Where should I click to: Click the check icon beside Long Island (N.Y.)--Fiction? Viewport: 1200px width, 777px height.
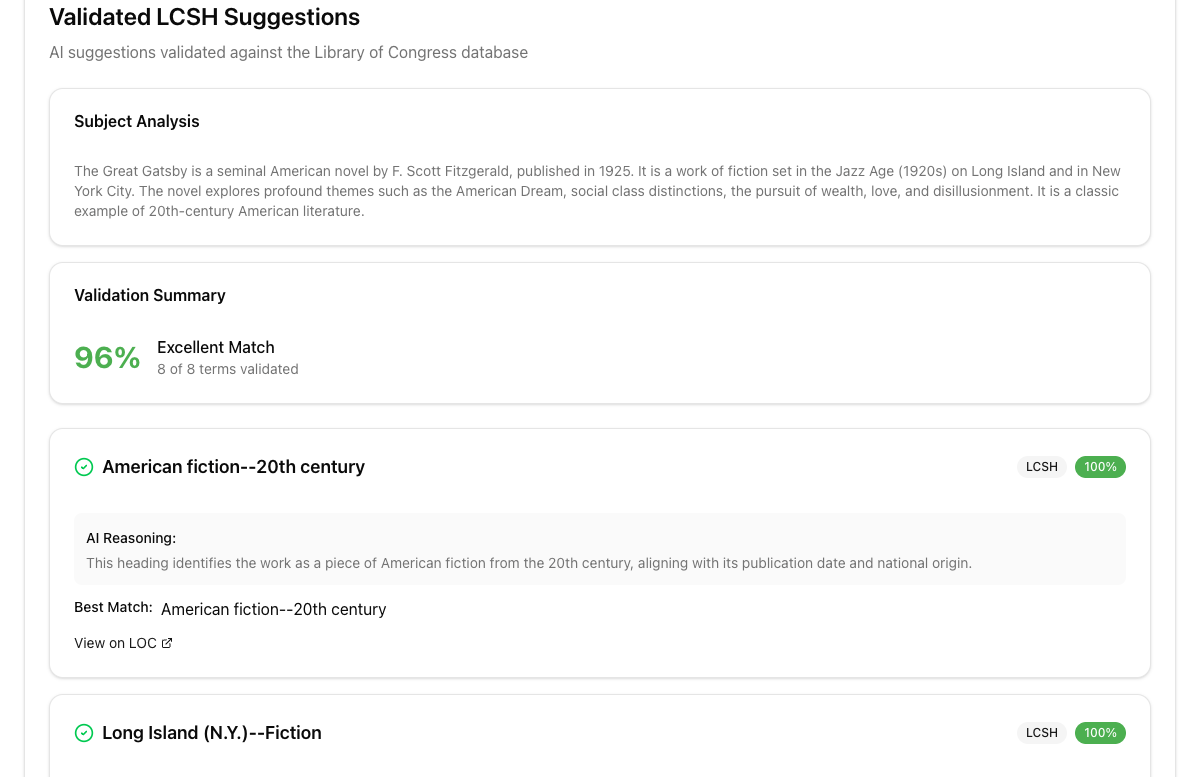pos(84,733)
